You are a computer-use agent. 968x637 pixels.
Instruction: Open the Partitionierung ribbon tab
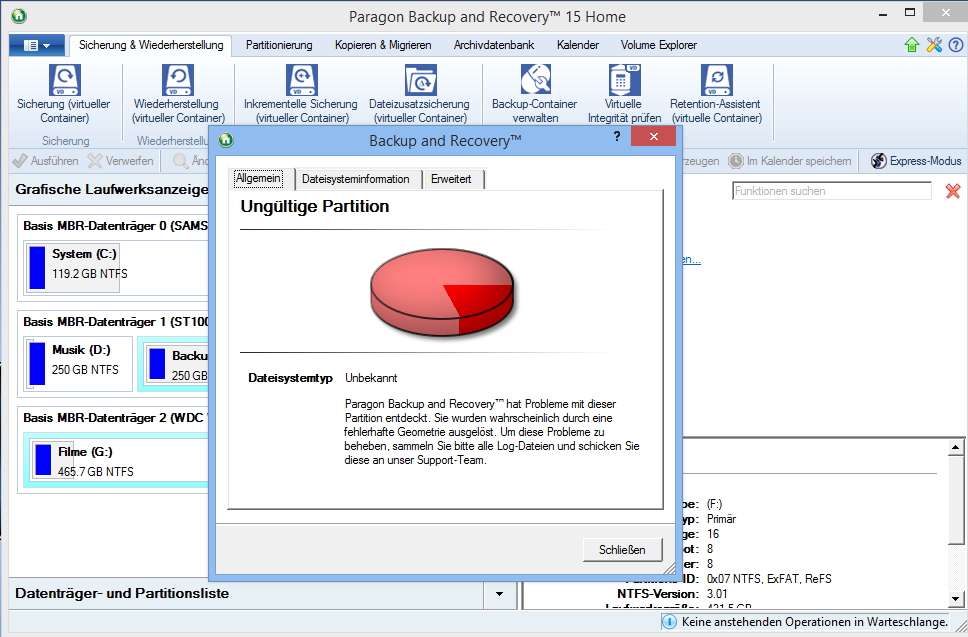point(279,45)
